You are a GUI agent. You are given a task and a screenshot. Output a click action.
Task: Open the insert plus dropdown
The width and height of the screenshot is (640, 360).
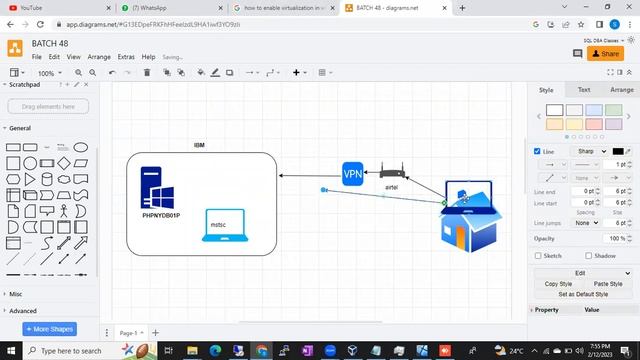pos(299,73)
